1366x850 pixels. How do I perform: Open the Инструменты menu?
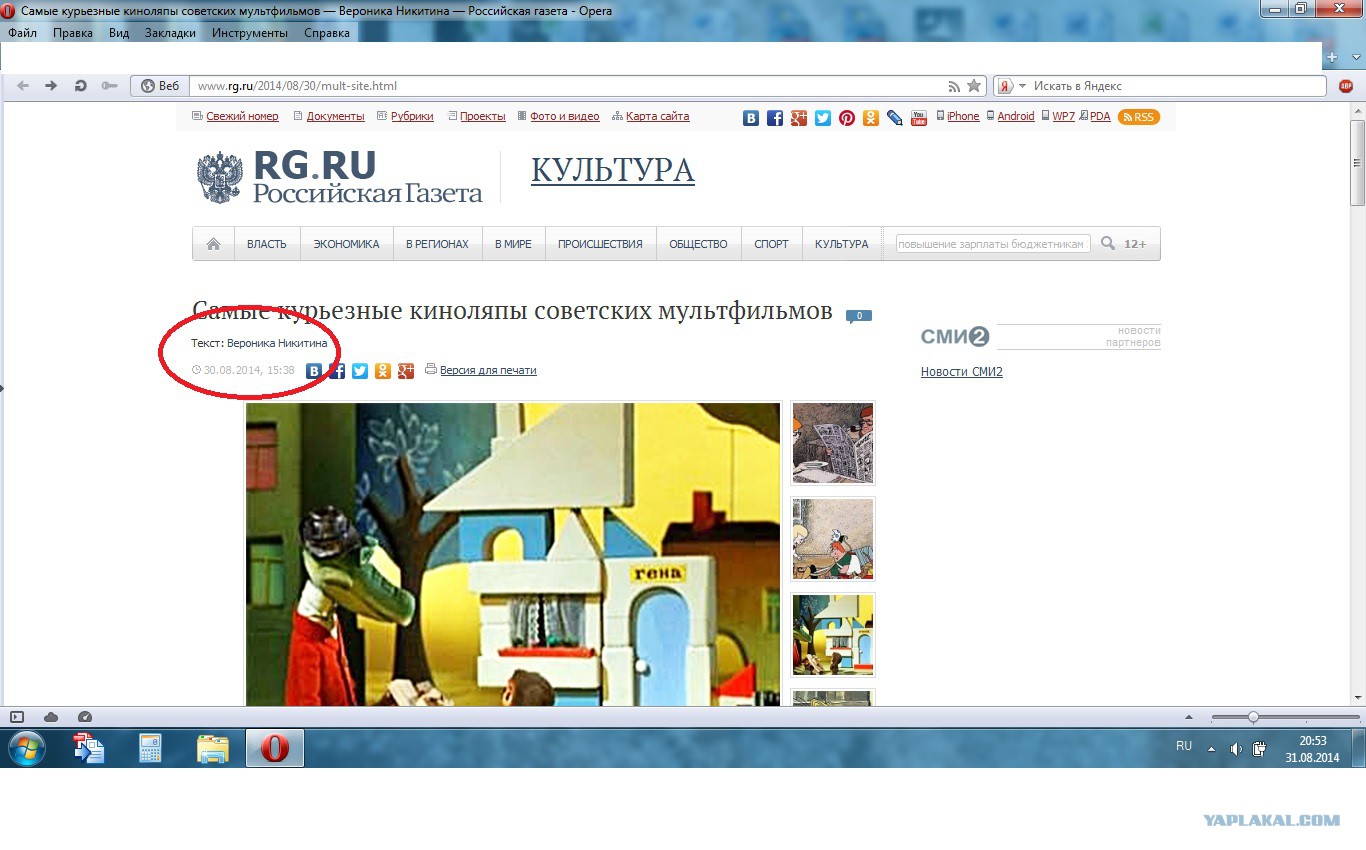[x=250, y=33]
